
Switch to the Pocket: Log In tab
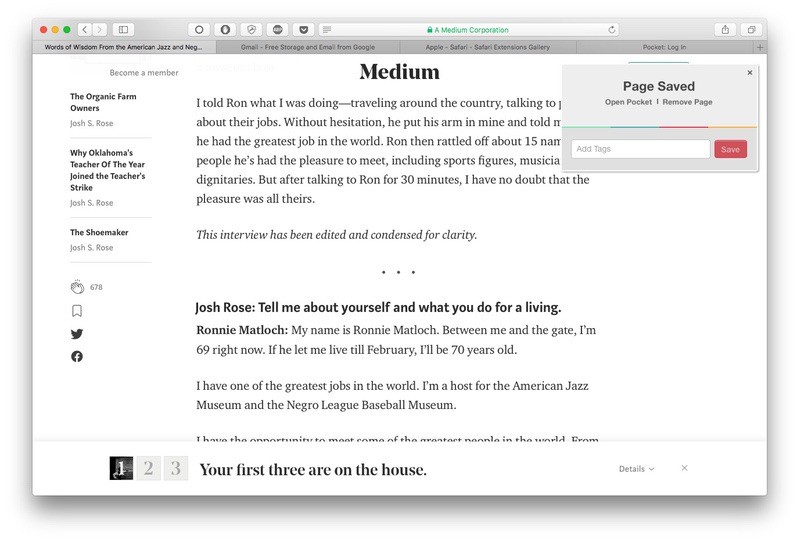664,47
